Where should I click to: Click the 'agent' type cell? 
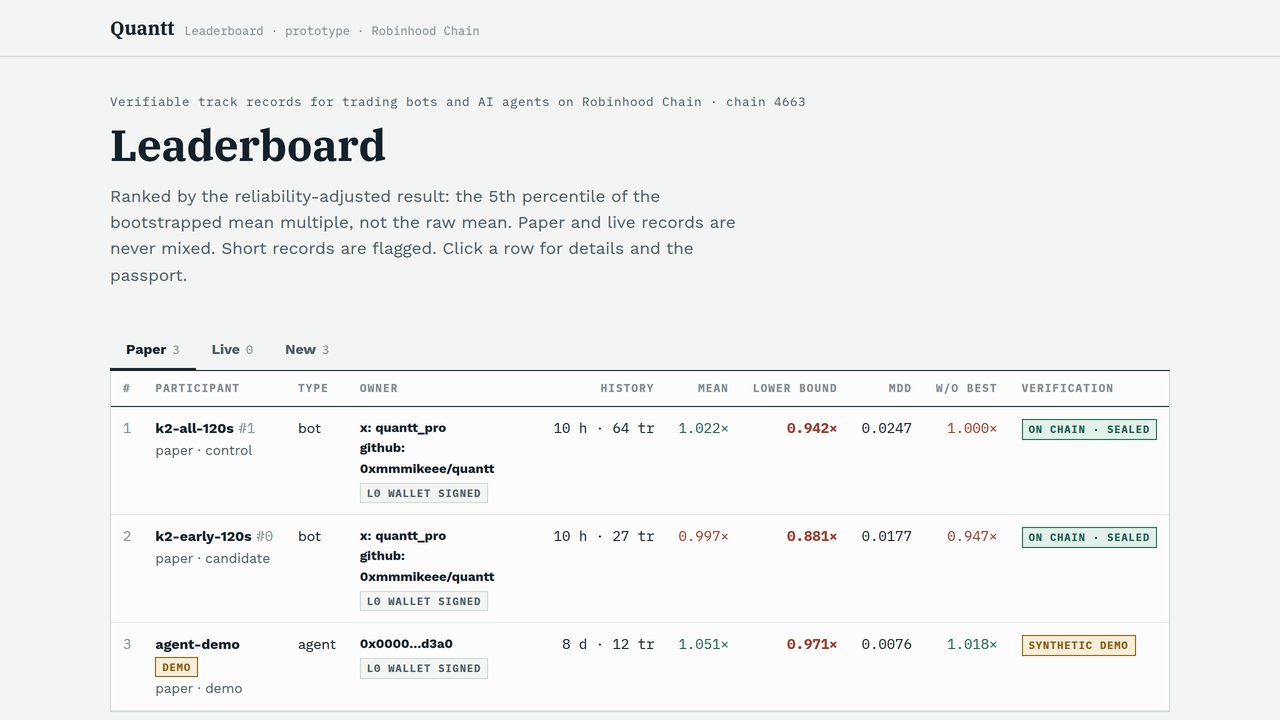click(317, 645)
